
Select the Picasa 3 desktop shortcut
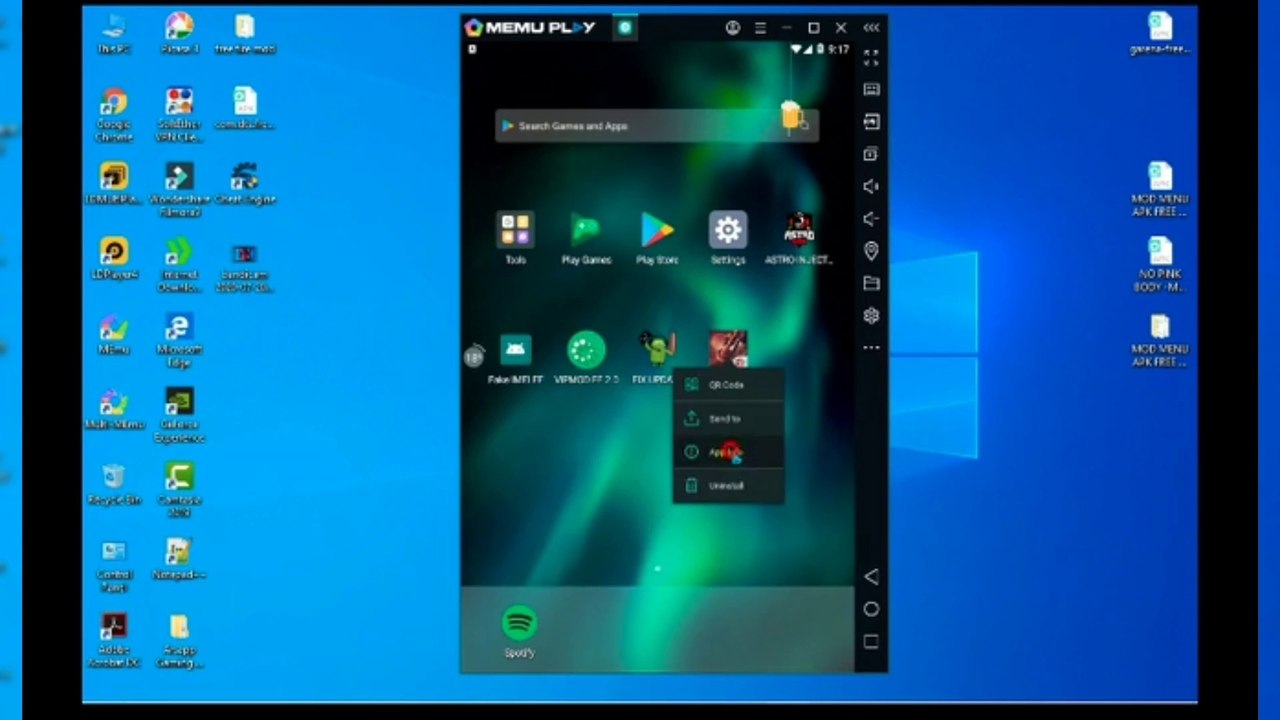pos(180,34)
